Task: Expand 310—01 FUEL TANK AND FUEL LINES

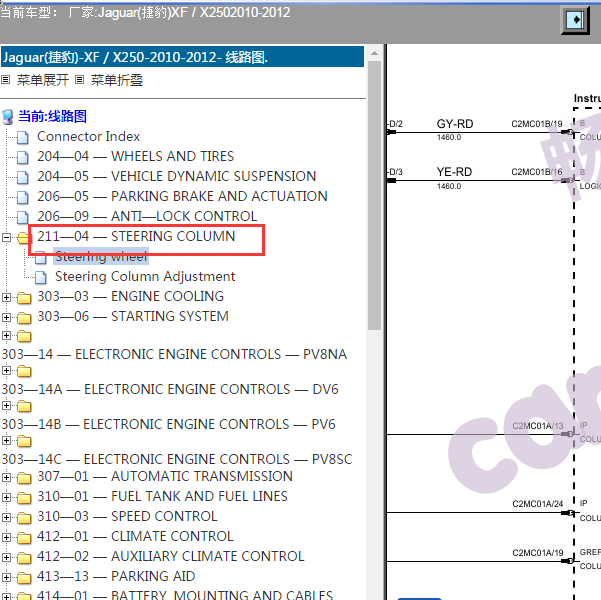Action: [6, 497]
